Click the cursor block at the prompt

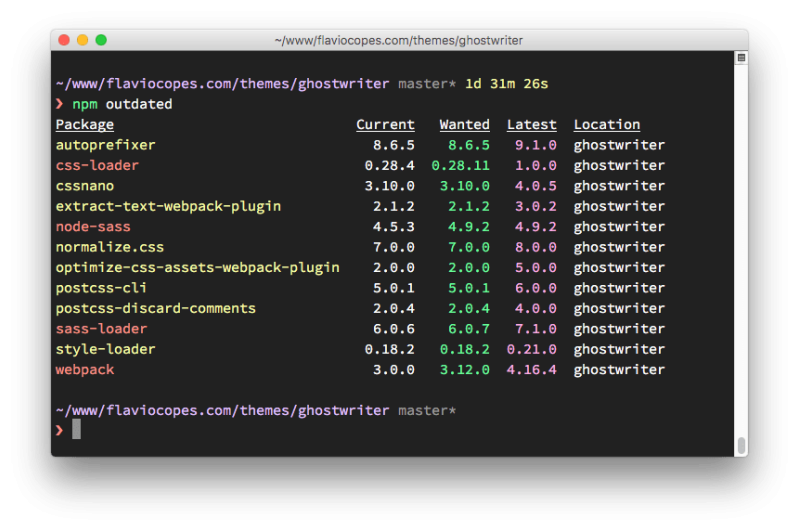coord(76,429)
